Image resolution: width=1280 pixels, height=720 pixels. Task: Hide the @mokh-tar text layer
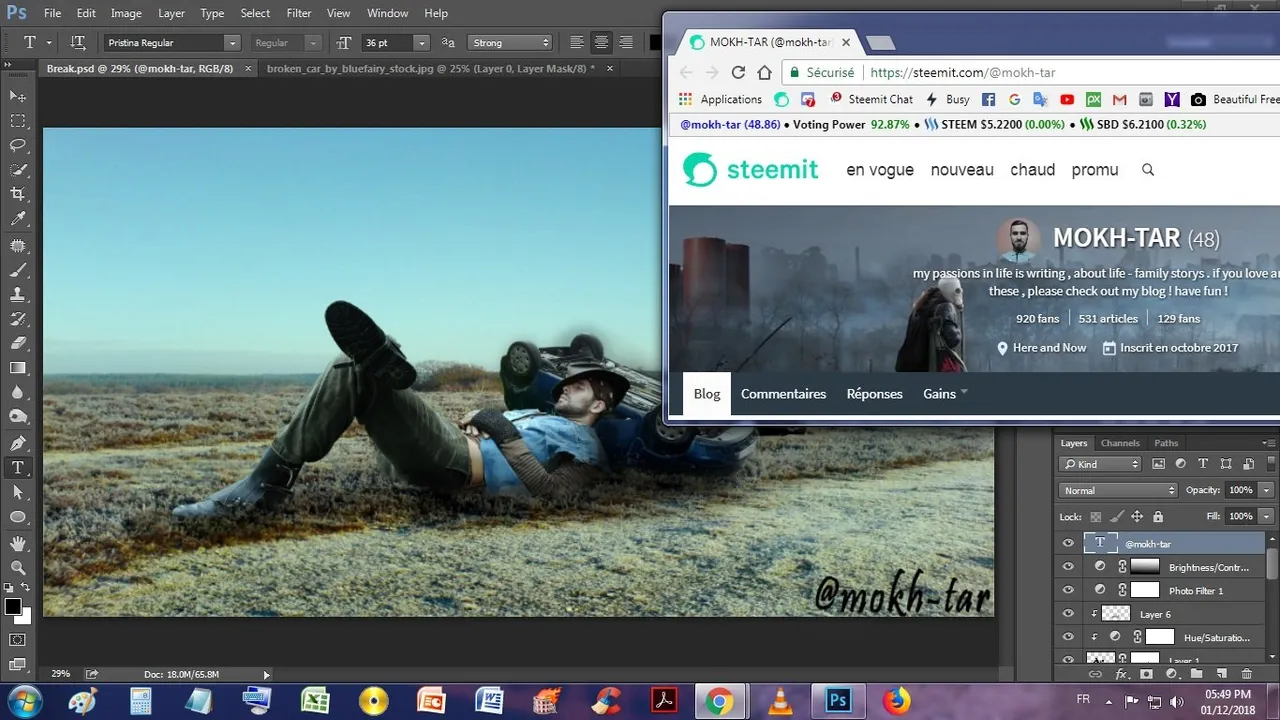pyautogui.click(x=1068, y=544)
